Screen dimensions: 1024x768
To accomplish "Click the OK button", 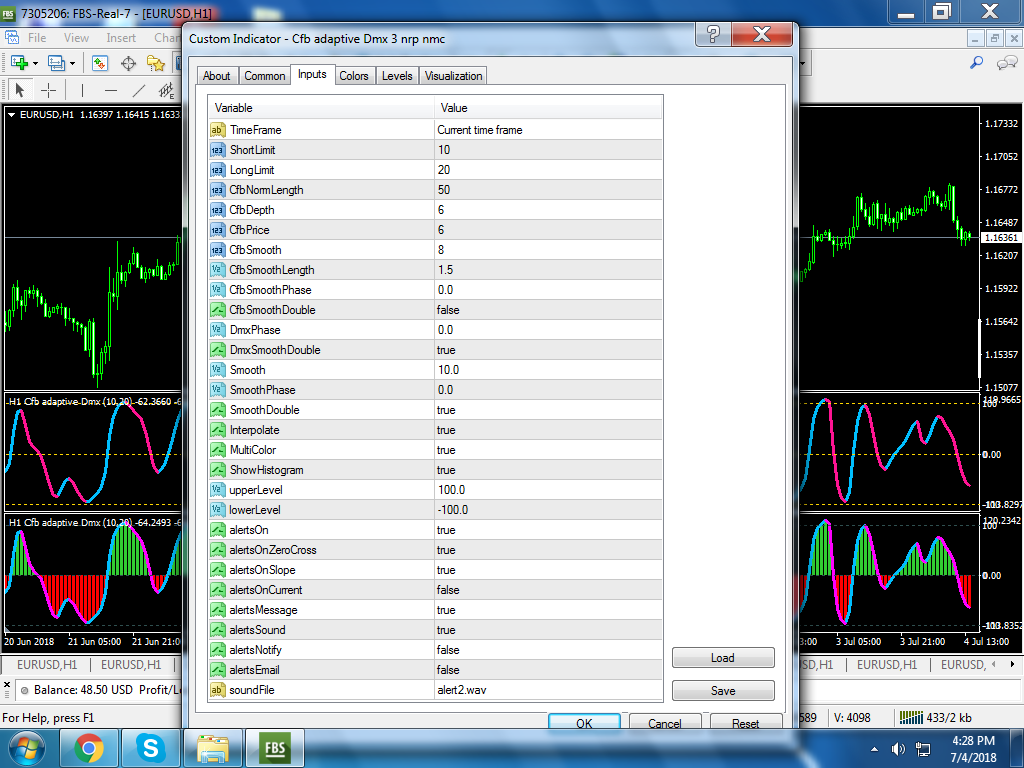I will click(x=584, y=722).
